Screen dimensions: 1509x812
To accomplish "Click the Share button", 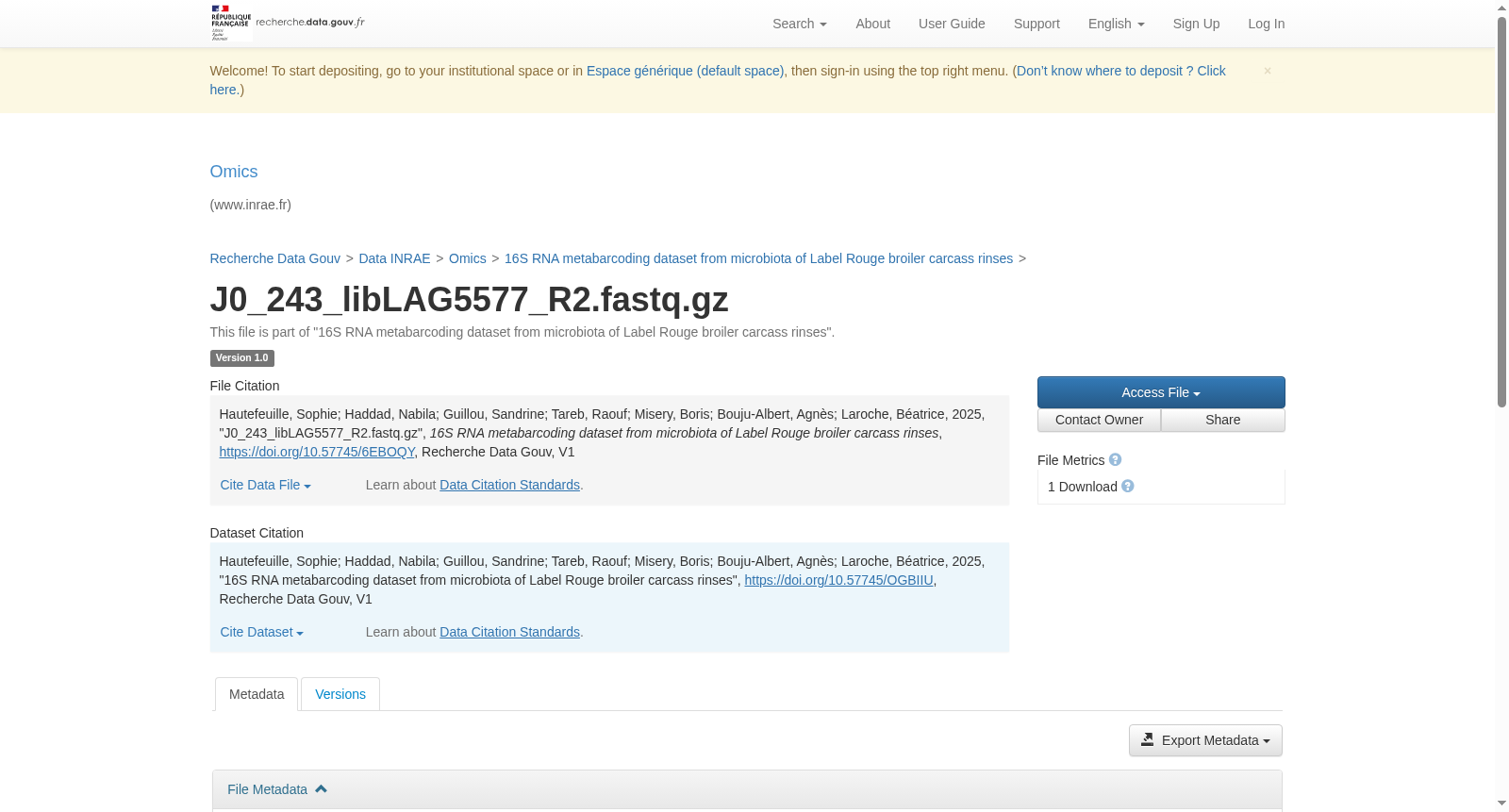I will [1222, 420].
